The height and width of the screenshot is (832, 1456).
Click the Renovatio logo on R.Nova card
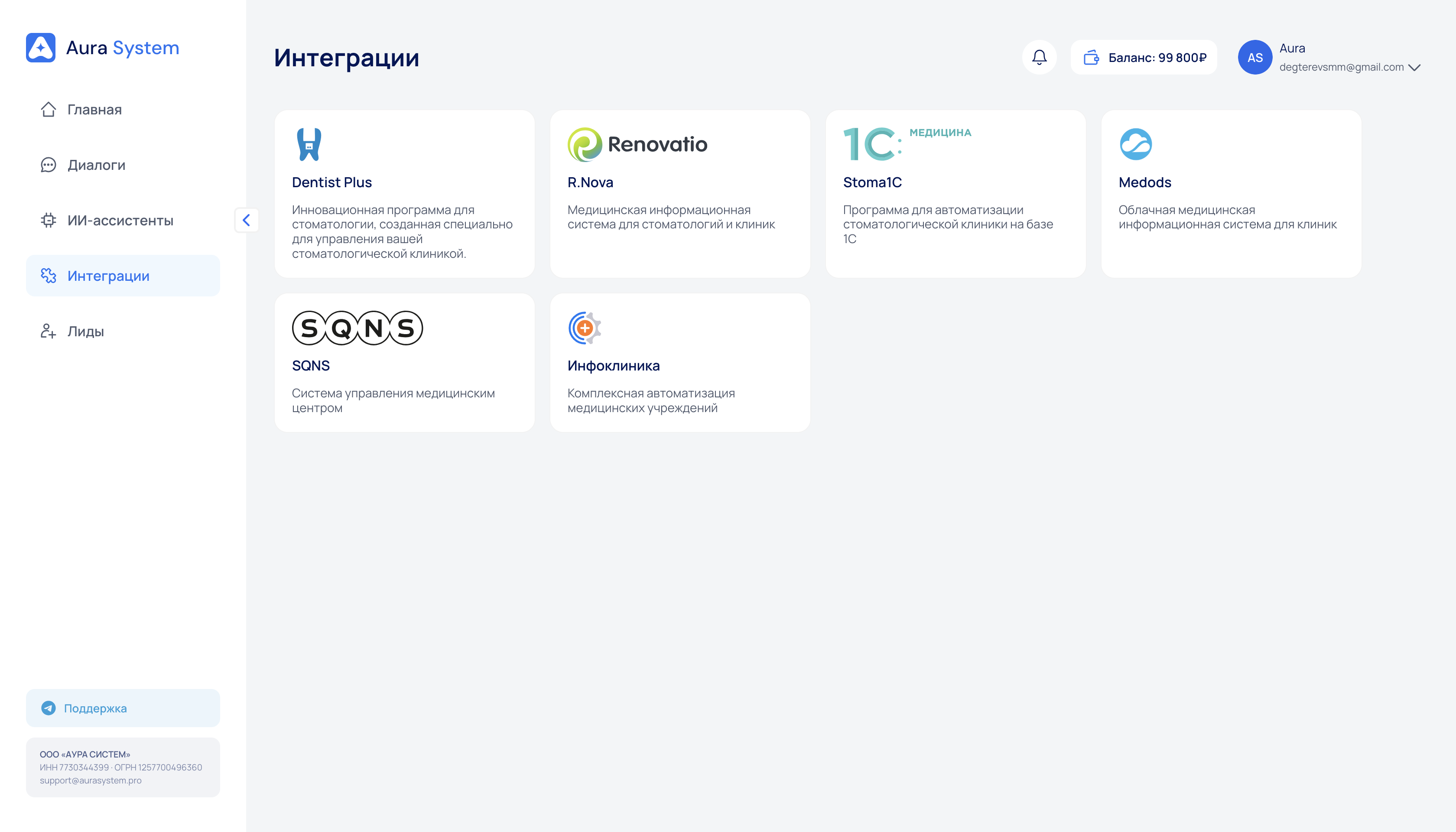[637, 144]
